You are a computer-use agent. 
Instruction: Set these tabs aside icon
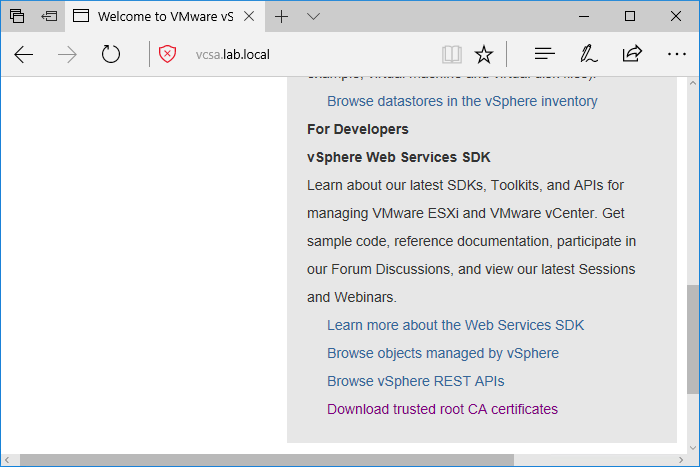pyautogui.click(x=49, y=17)
